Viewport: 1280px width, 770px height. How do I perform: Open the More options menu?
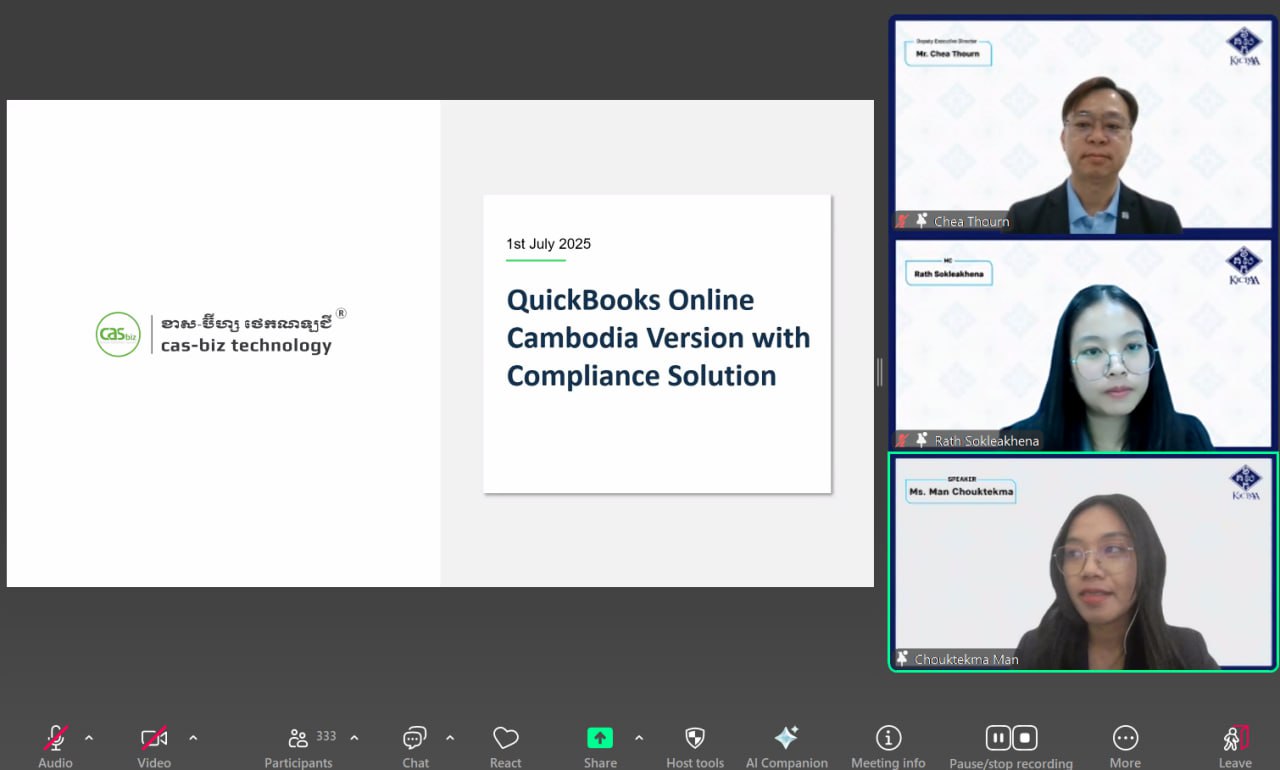(1125, 739)
